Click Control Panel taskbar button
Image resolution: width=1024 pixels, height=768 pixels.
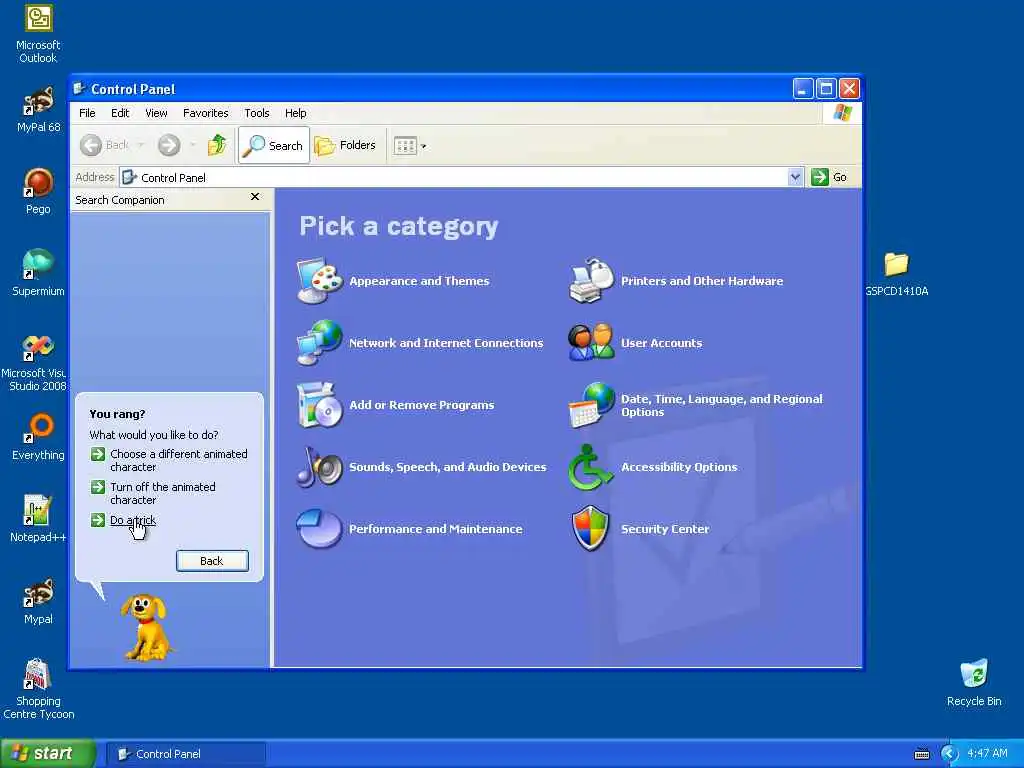185,754
